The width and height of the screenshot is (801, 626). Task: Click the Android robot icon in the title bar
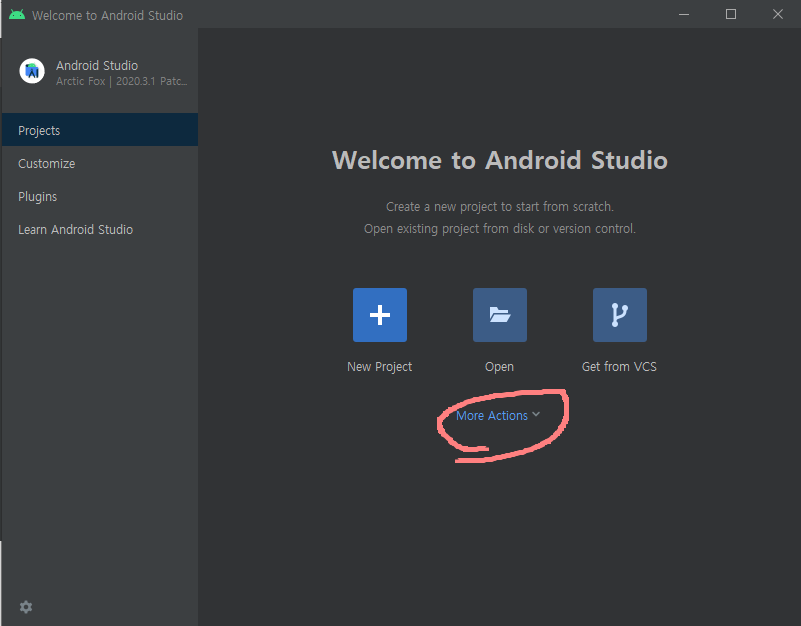point(17,15)
